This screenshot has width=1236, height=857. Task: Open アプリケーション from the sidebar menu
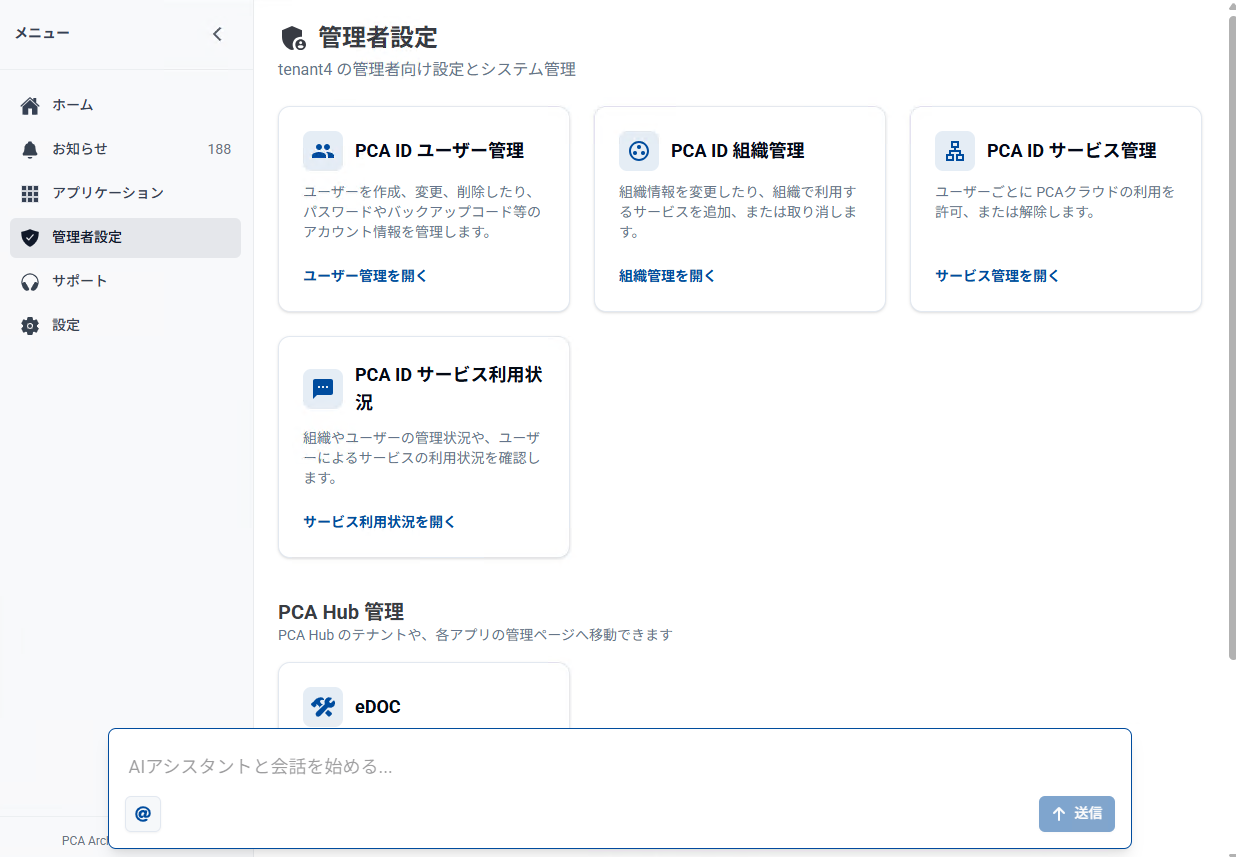click(107, 193)
